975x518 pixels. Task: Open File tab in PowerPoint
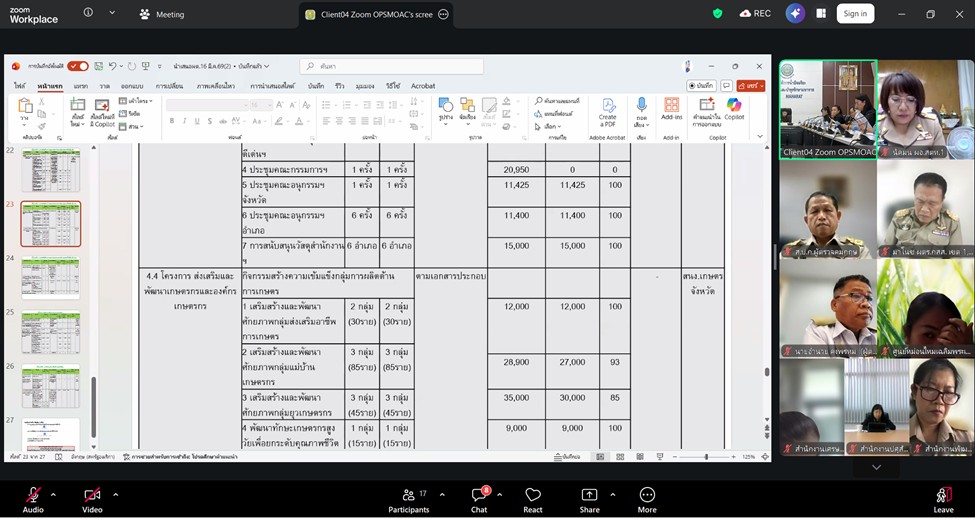(x=20, y=86)
